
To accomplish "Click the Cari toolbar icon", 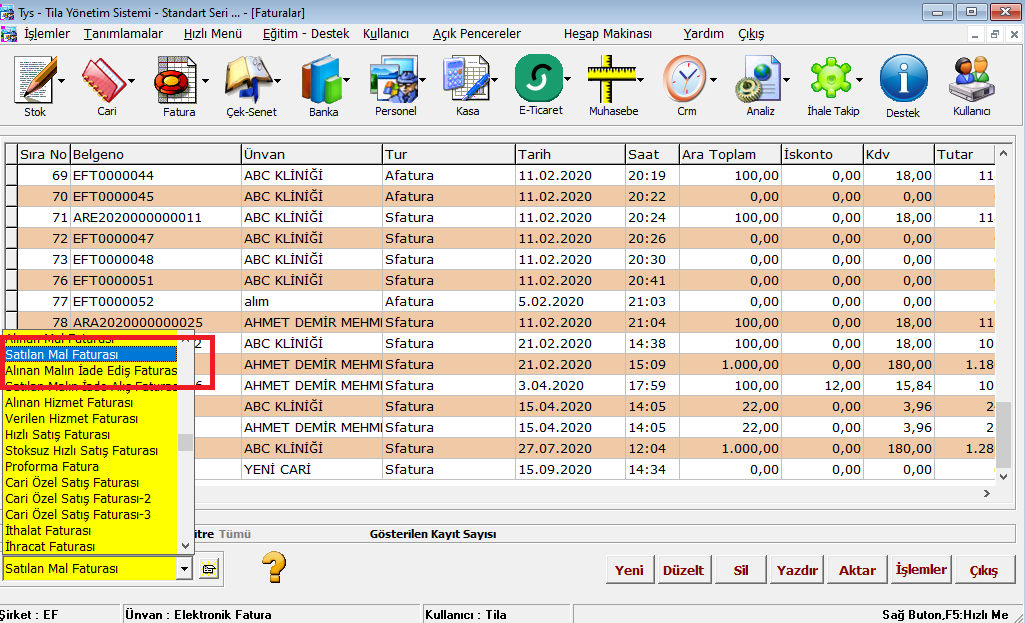I will pos(106,83).
